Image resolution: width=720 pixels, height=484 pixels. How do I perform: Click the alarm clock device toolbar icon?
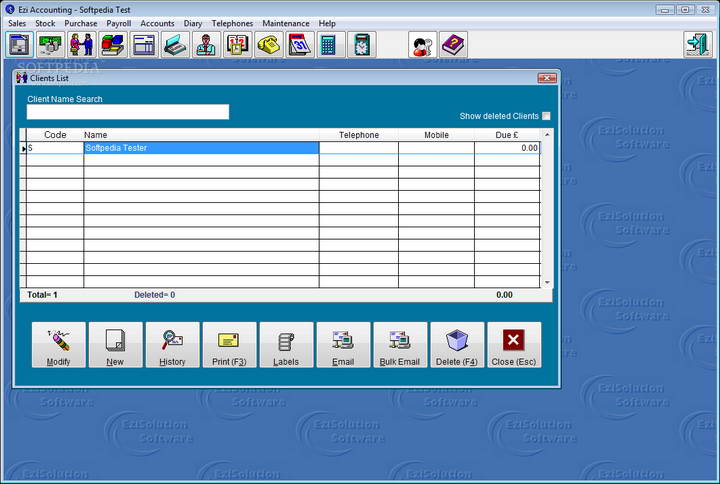[x=362, y=45]
